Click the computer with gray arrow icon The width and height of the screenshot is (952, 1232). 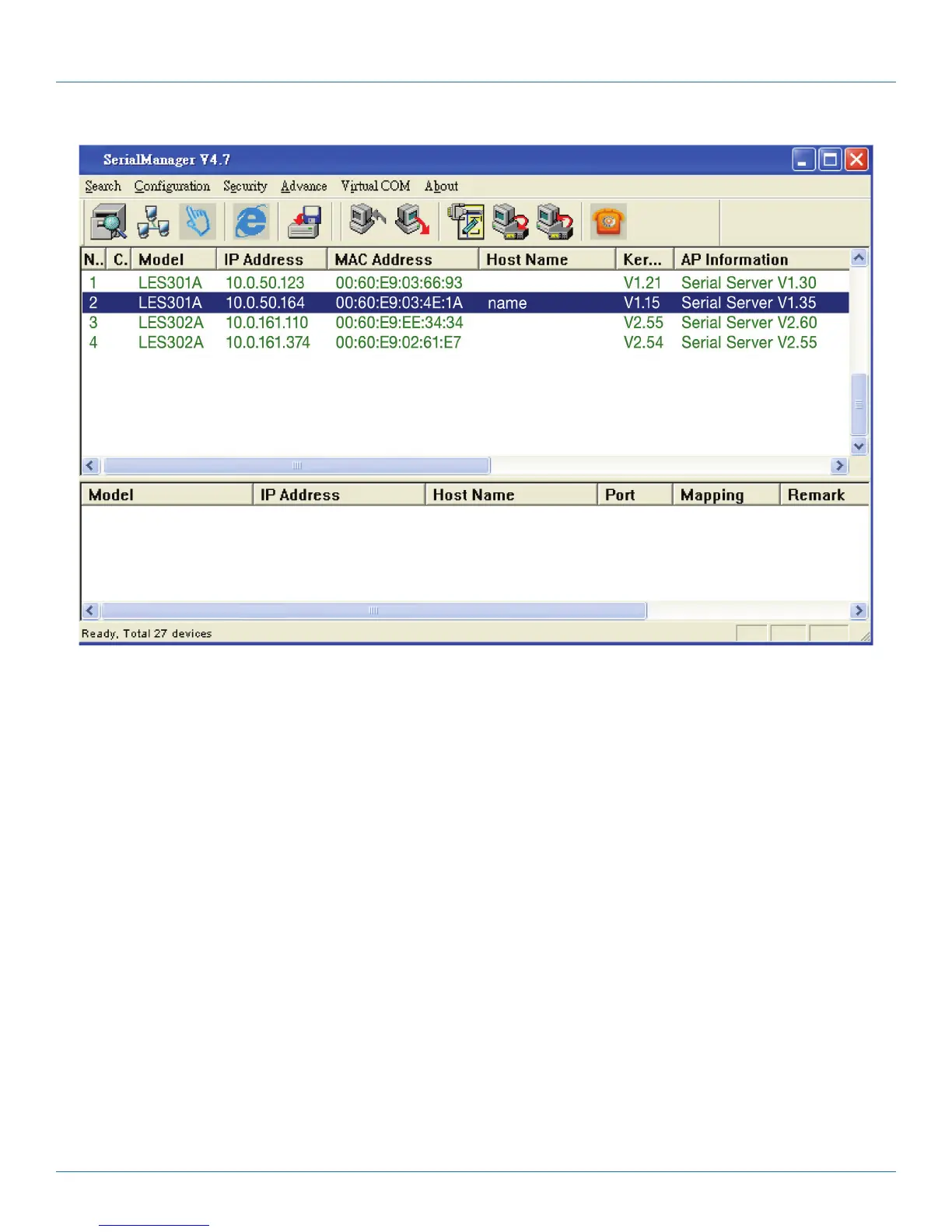366,221
